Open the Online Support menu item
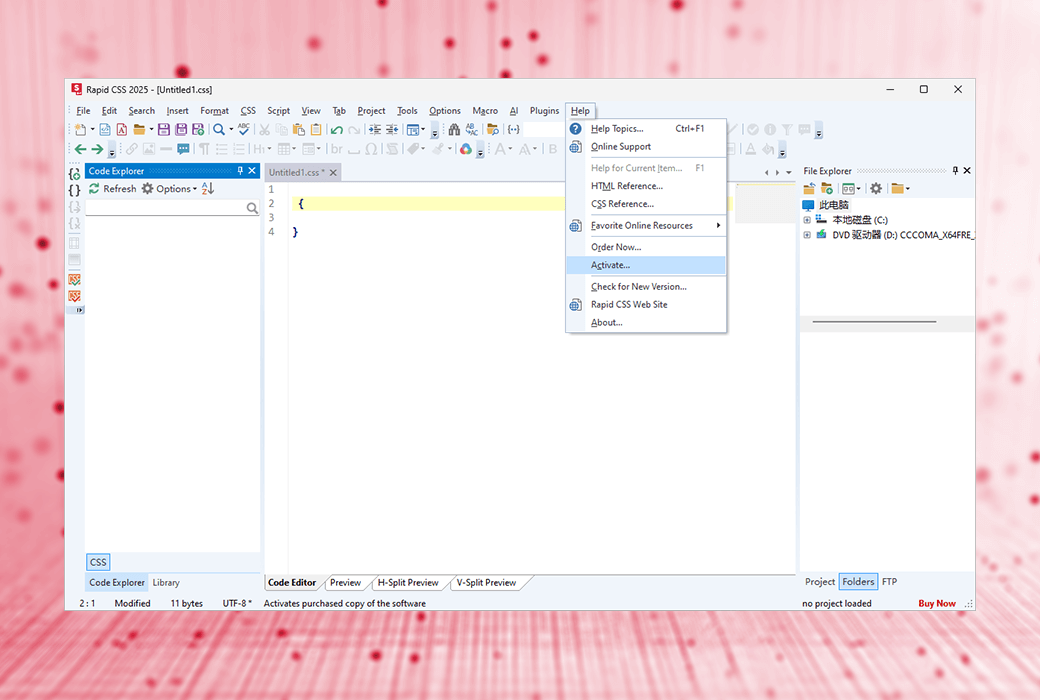The width and height of the screenshot is (1040, 700). coord(646,147)
